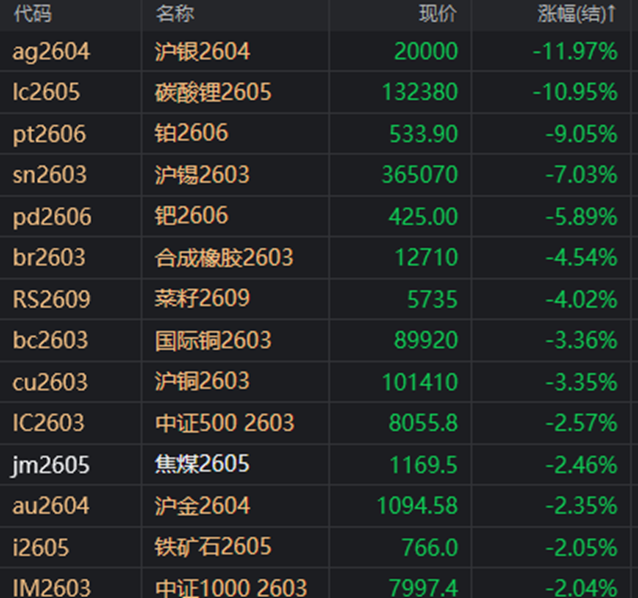Image resolution: width=638 pixels, height=598 pixels.
Task: Select code i2605
Action: [x=41, y=548]
